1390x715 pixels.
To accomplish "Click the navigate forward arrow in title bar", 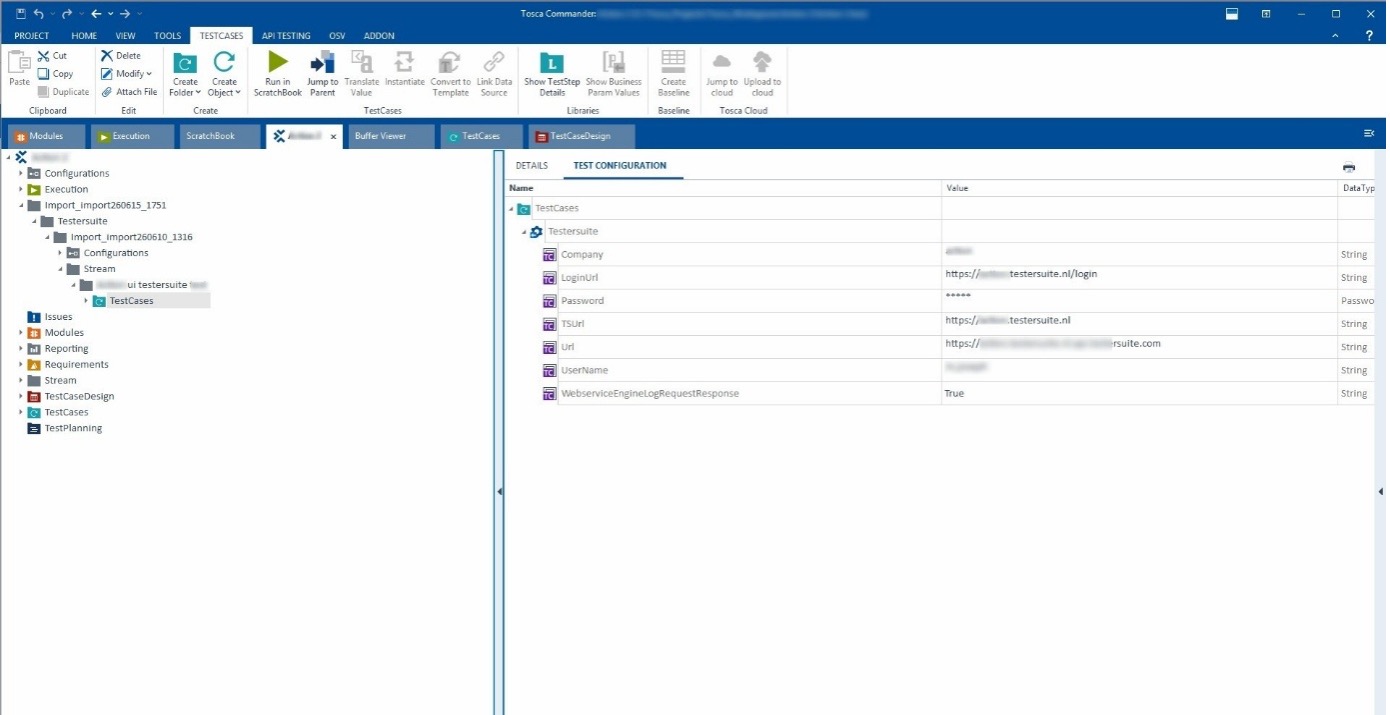I will [x=125, y=14].
